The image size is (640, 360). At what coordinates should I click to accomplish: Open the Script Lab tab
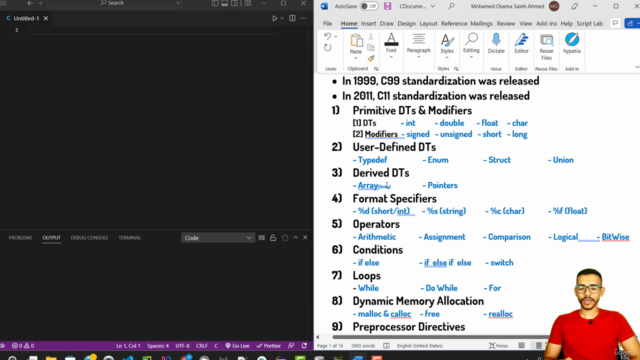(x=589, y=24)
